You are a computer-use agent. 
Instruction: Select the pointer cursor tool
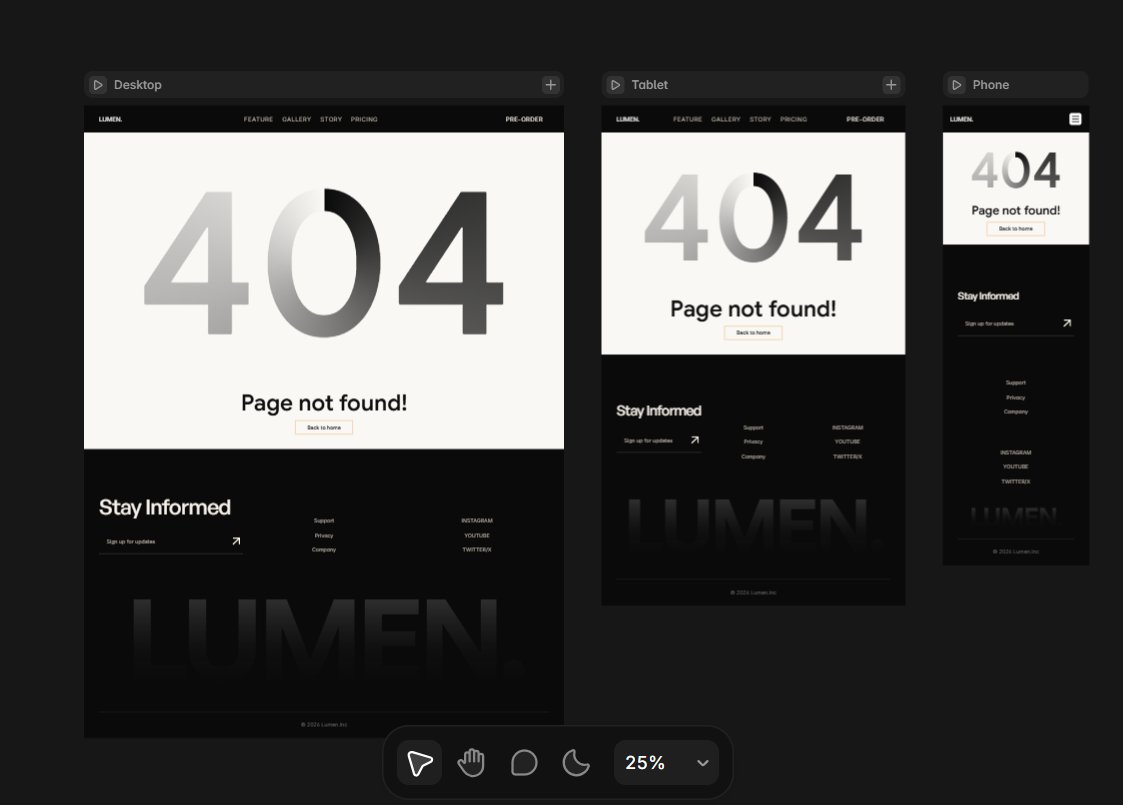point(420,763)
